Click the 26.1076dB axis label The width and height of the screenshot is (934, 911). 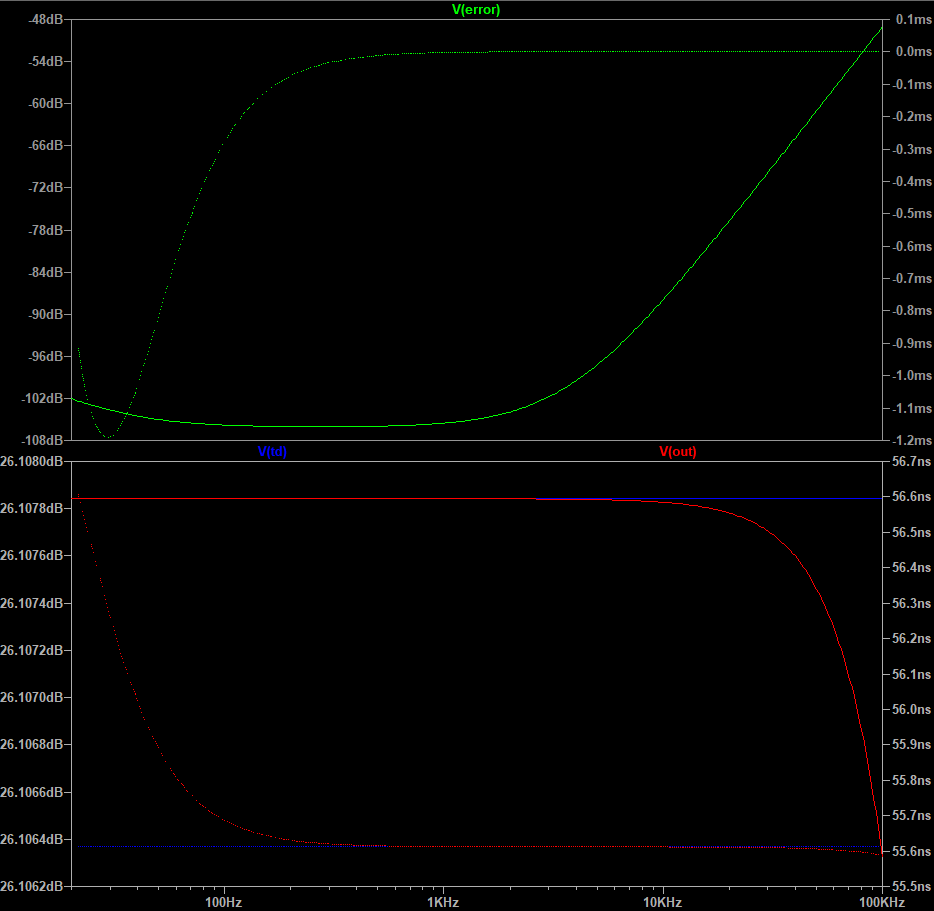[32, 555]
